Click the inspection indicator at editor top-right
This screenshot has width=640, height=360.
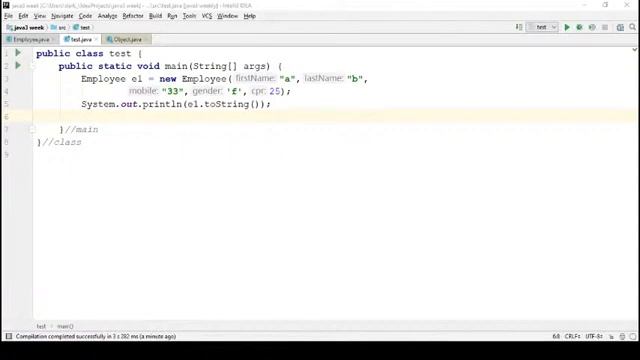tap(634, 50)
